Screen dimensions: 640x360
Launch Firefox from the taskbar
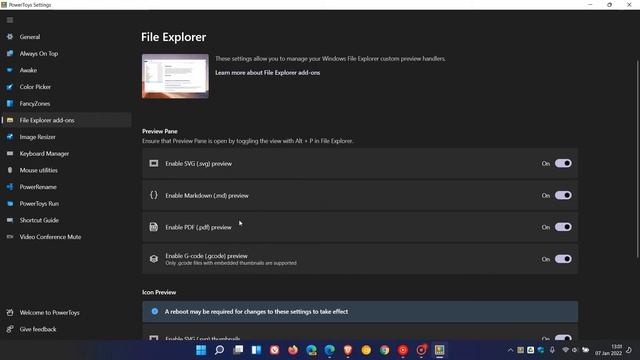point(293,350)
